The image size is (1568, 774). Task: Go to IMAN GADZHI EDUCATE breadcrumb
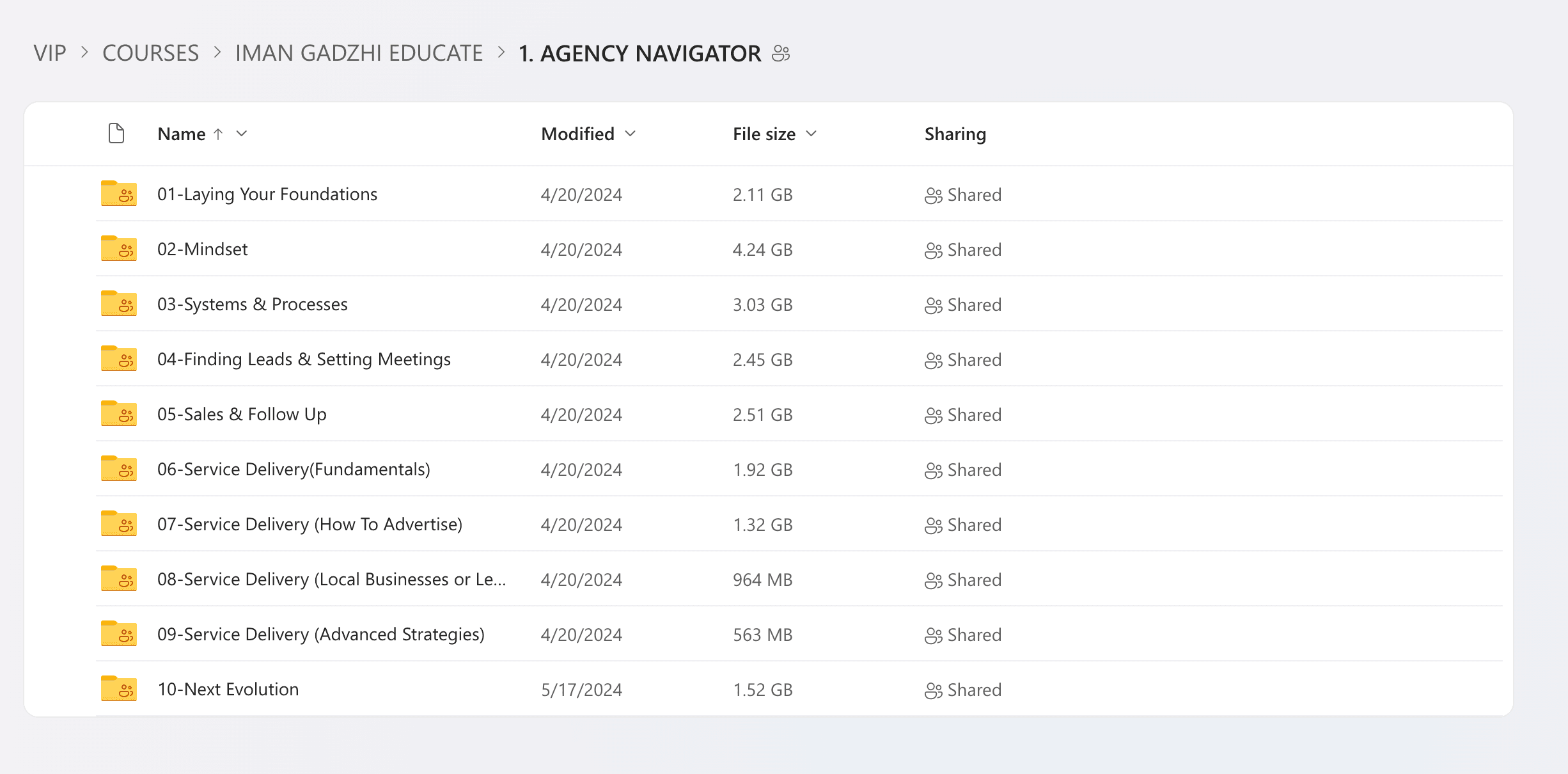pos(359,53)
